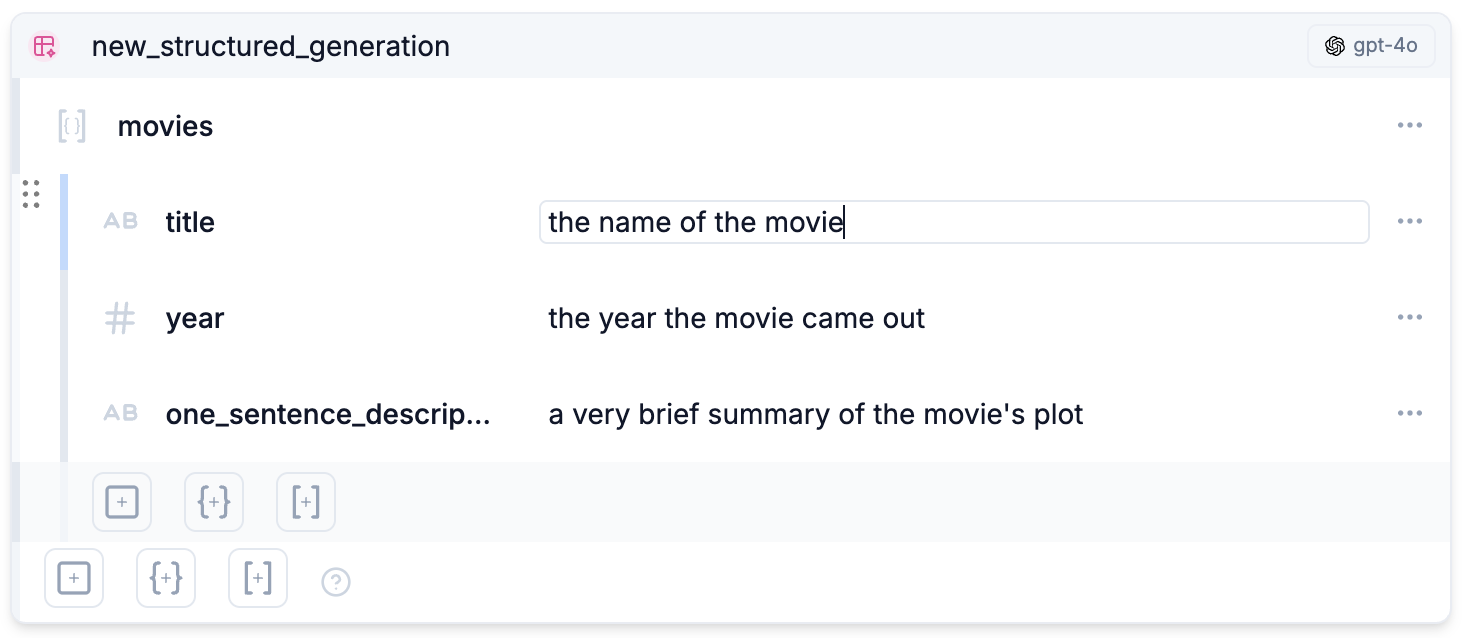
Task: Add a new property inside movies with plus icon
Action: pyautogui.click(x=122, y=502)
